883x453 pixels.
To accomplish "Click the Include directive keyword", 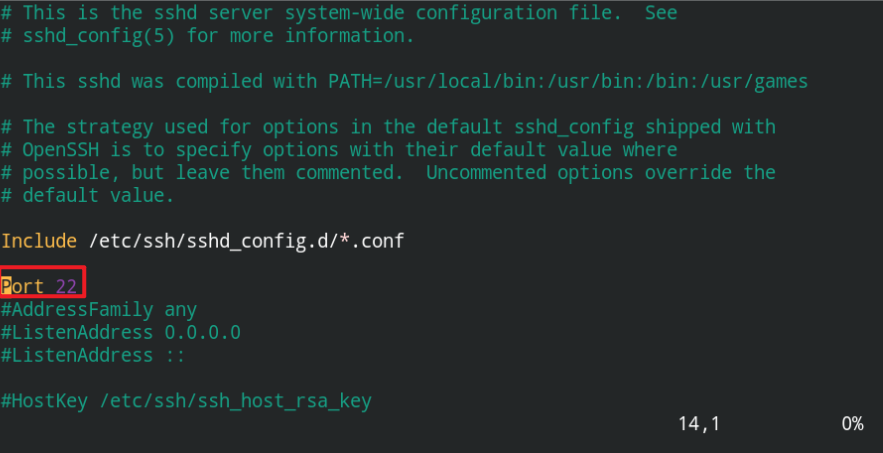I will 39,241.
